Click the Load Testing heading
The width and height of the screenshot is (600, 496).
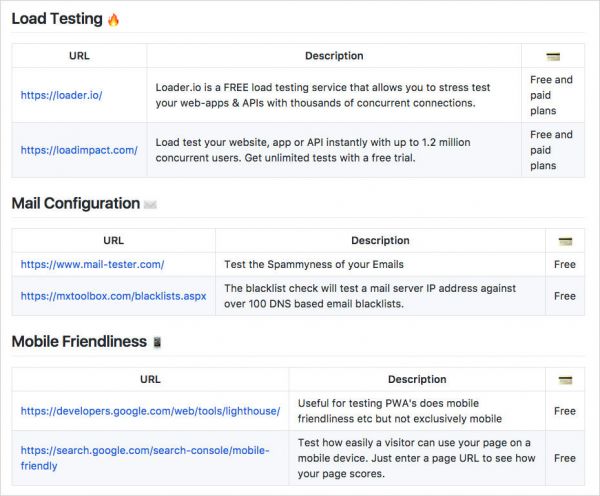pos(57,19)
